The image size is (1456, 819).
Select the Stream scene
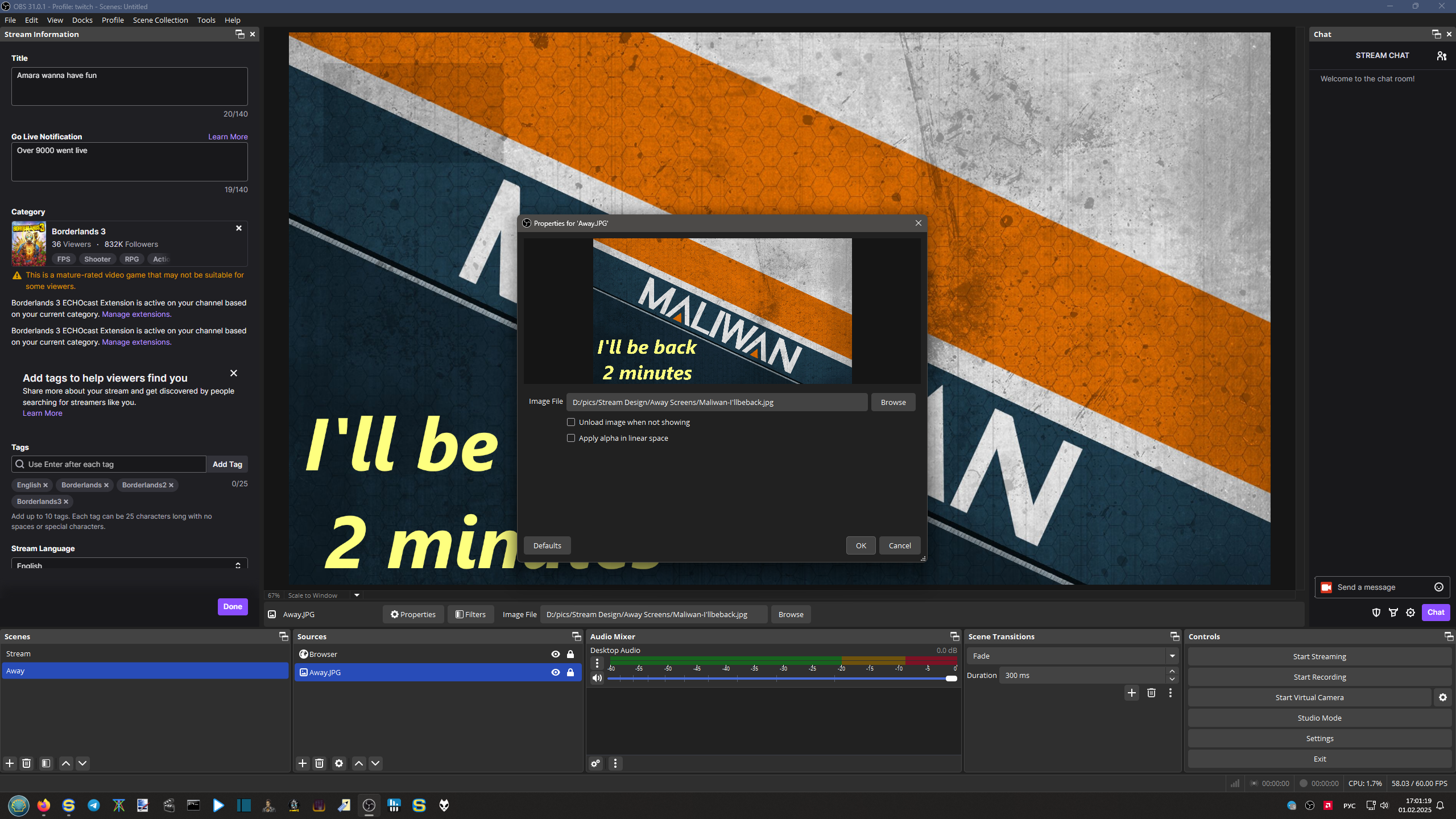click(145, 654)
